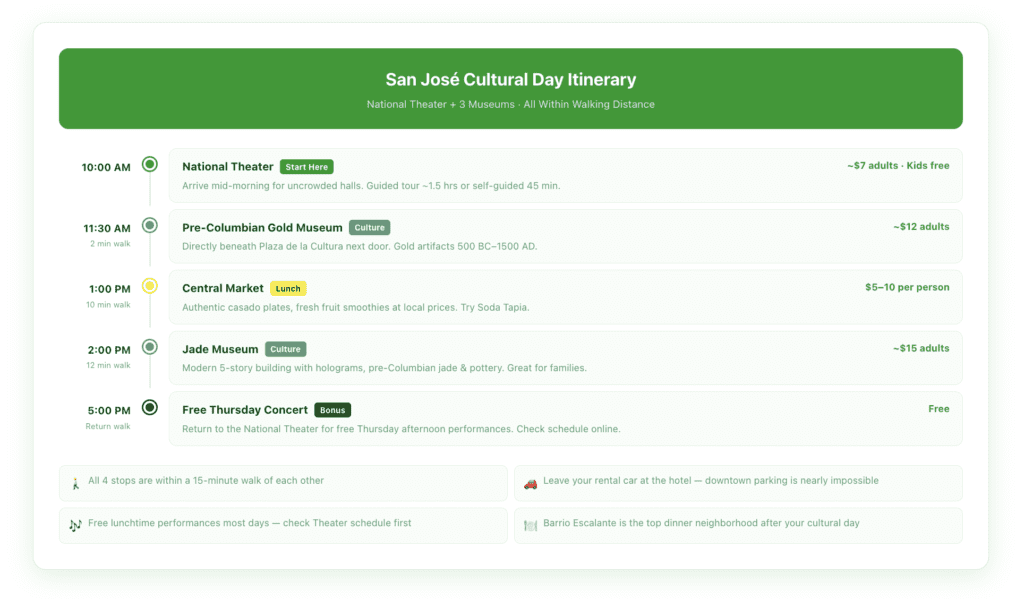Click the Free price label
1024x599 pixels.
click(938, 409)
